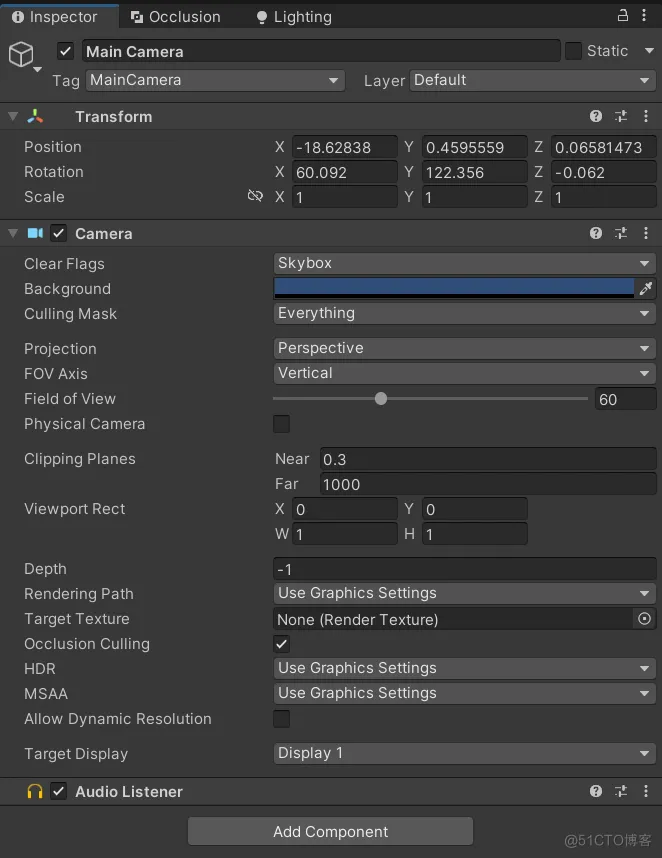Click the Background color swatch
The image size is (662, 858).
454,288
